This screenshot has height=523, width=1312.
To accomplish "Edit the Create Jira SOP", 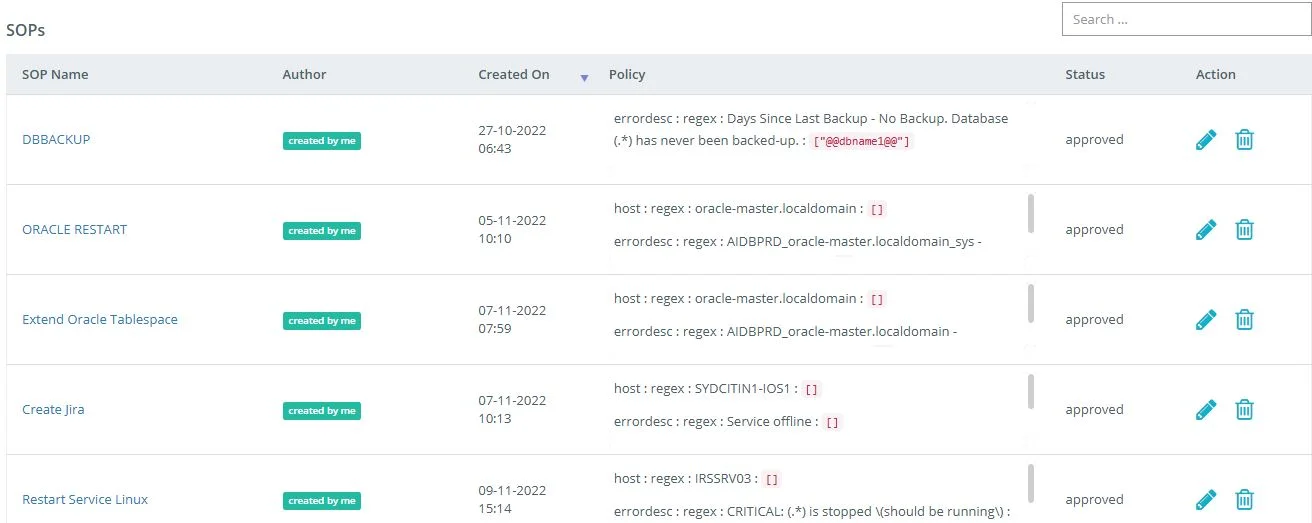I will 1206,410.
